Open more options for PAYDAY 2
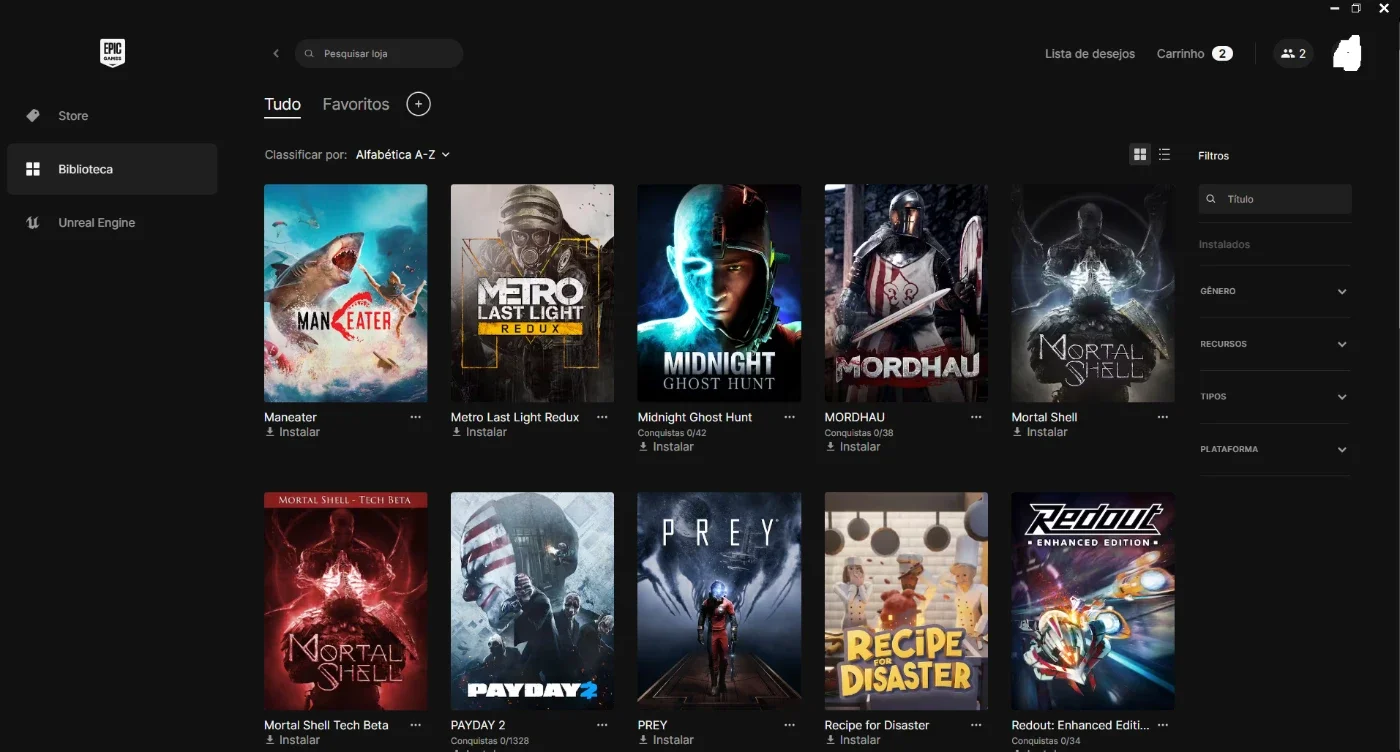Viewport: 1400px width, 752px height. tap(602, 725)
